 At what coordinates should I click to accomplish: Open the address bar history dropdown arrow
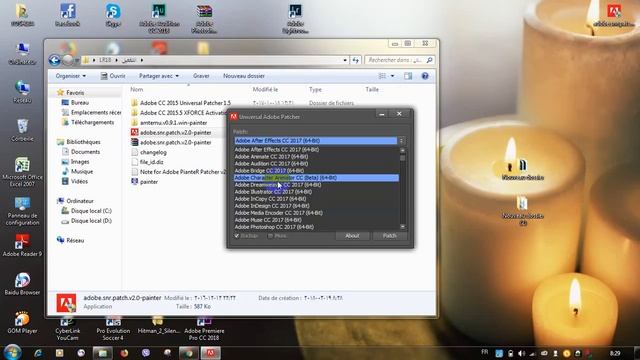[345, 60]
